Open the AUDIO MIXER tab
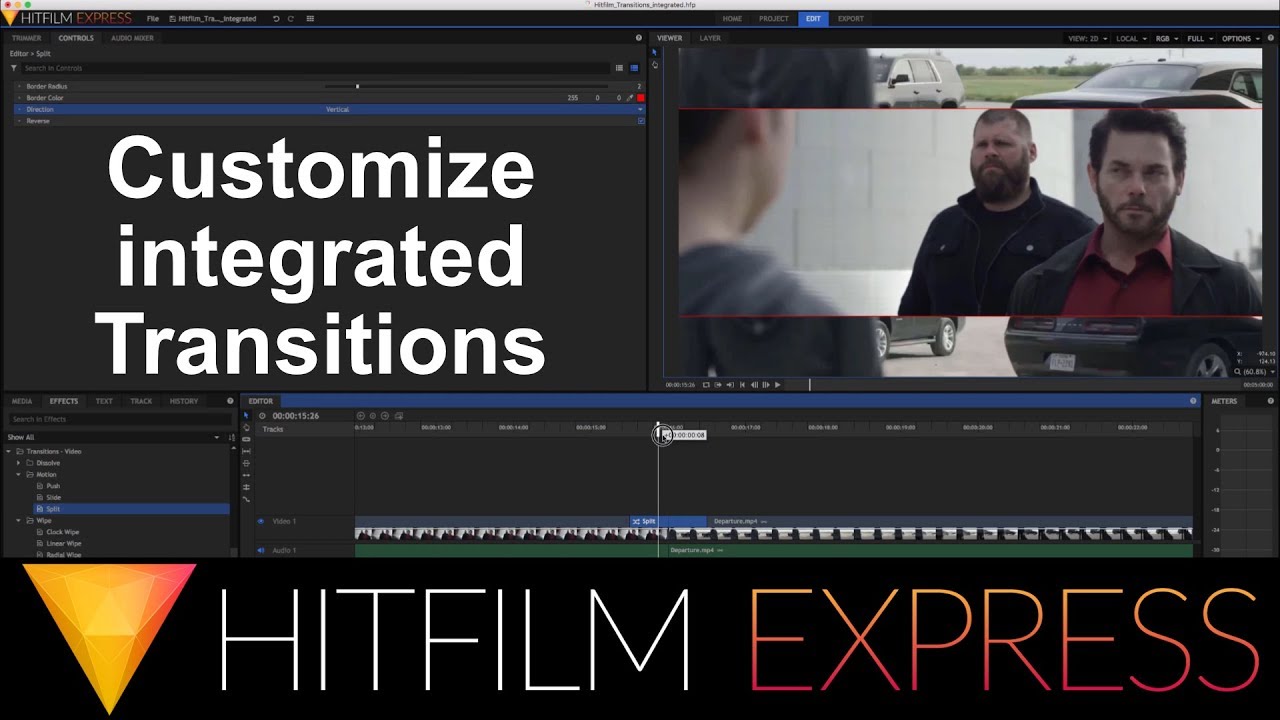Screen dimensions: 1280x720 132,38
